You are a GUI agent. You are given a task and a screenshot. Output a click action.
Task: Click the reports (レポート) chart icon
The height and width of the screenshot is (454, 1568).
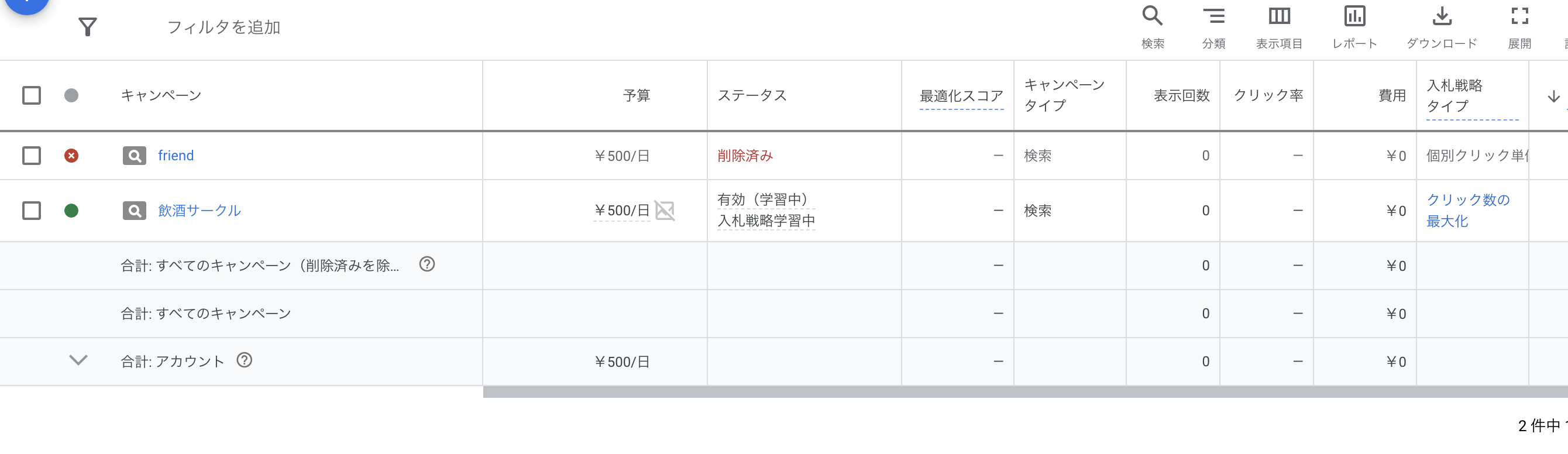tap(1354, 16)
